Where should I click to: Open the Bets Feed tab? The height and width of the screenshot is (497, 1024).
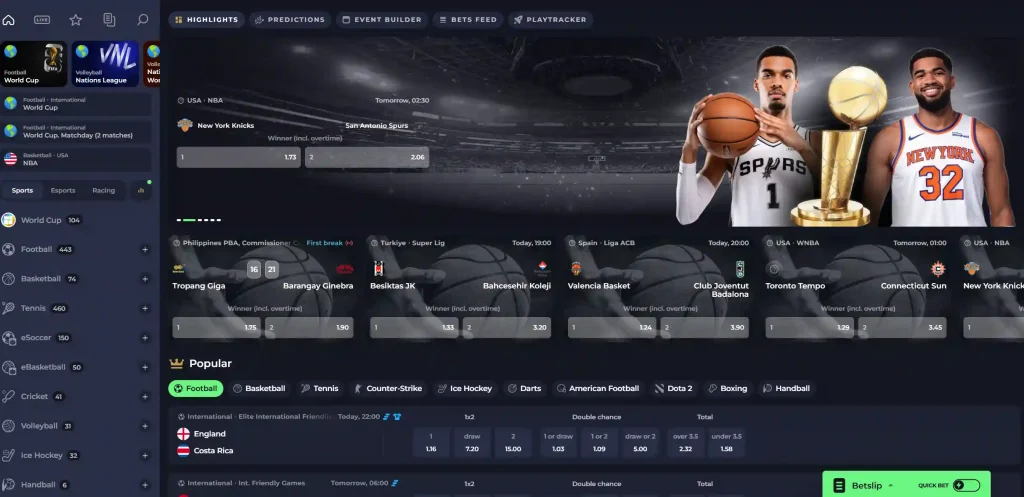click(468, 20)
